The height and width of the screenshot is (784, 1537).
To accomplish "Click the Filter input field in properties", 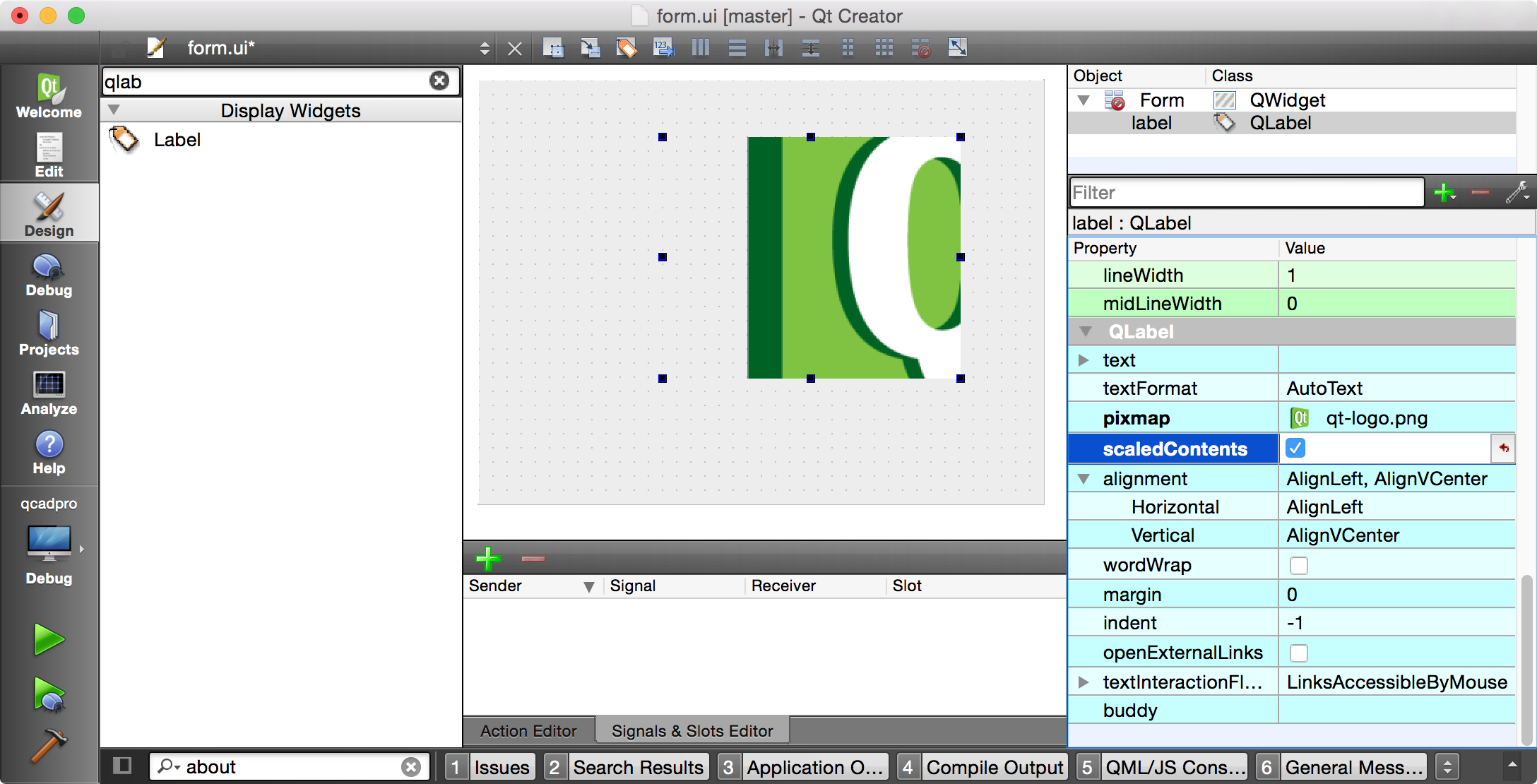I will point(1246,192).
